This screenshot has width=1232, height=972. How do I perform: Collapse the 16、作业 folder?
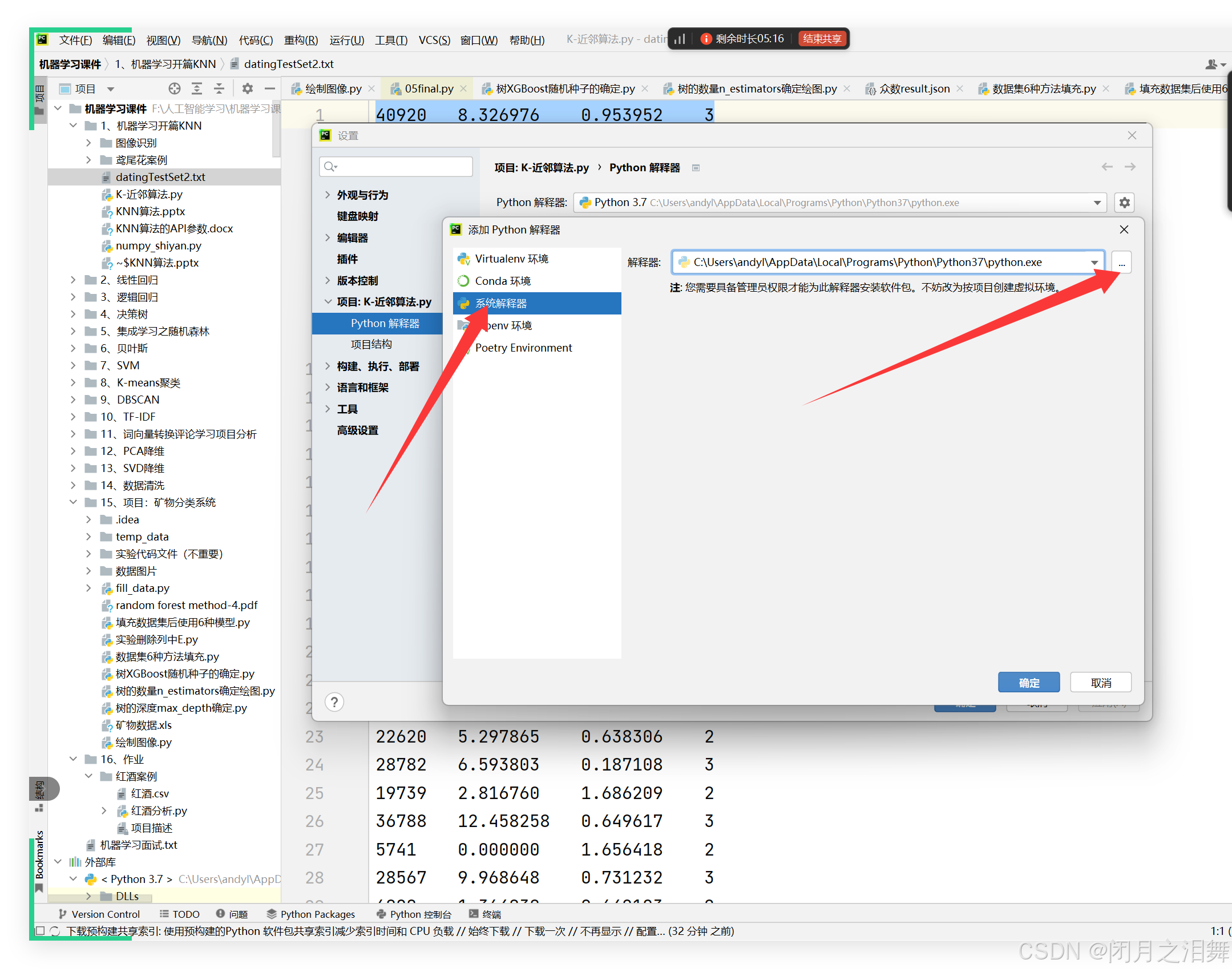click(73, 759)
